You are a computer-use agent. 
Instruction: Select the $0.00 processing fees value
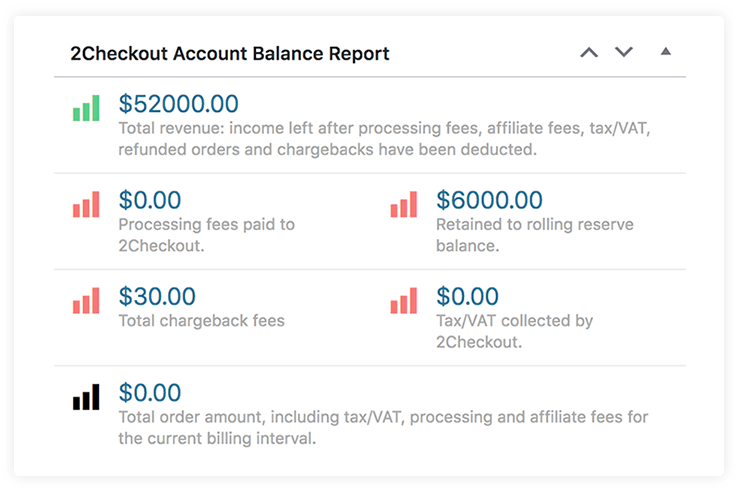pos(150,200)
